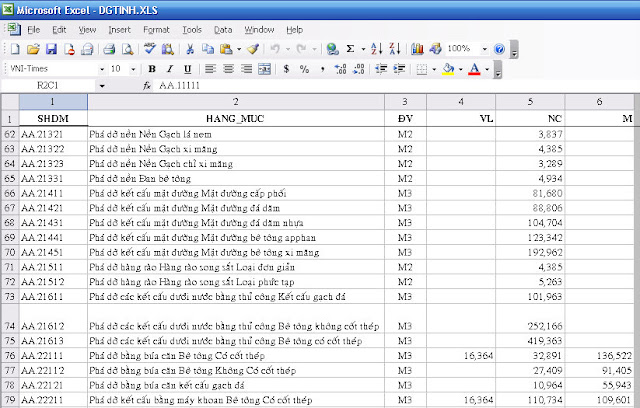This screenshot has height=408, width=640.
Task: Save the workbook with the floppy disk icon
Action: pyautogui.click(x=51, y=49)
